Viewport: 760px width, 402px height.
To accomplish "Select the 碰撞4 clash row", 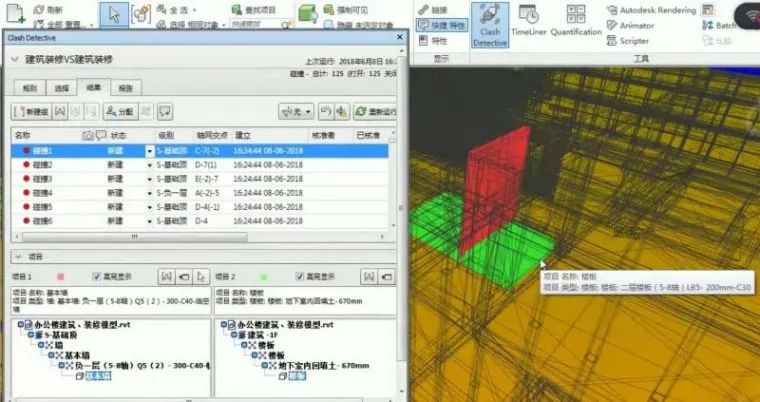I will coord(200,193).
